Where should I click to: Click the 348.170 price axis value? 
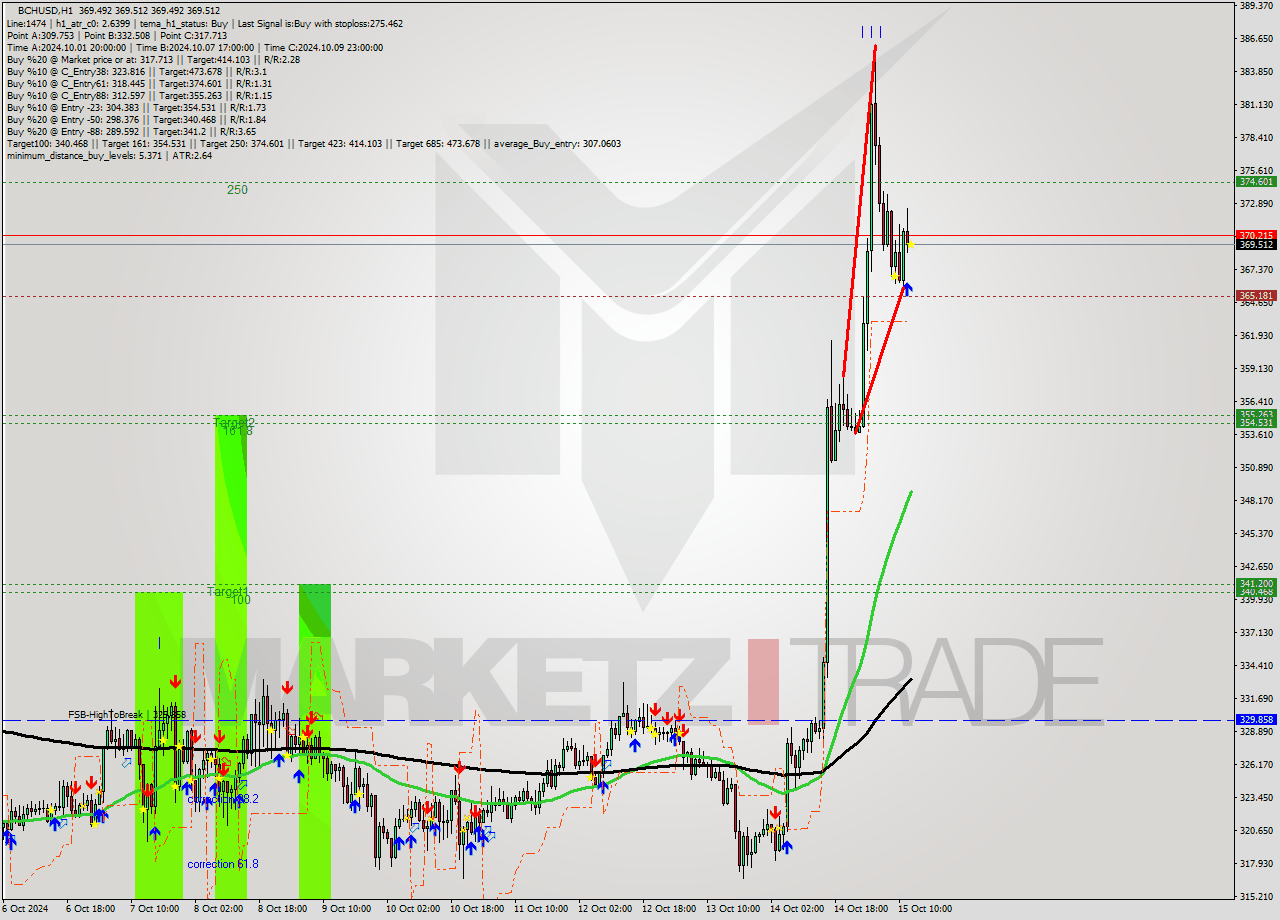(1255, 500)
